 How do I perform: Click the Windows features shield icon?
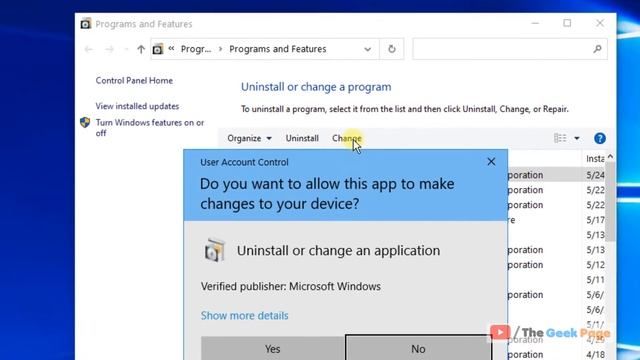(x=85, y=122)
